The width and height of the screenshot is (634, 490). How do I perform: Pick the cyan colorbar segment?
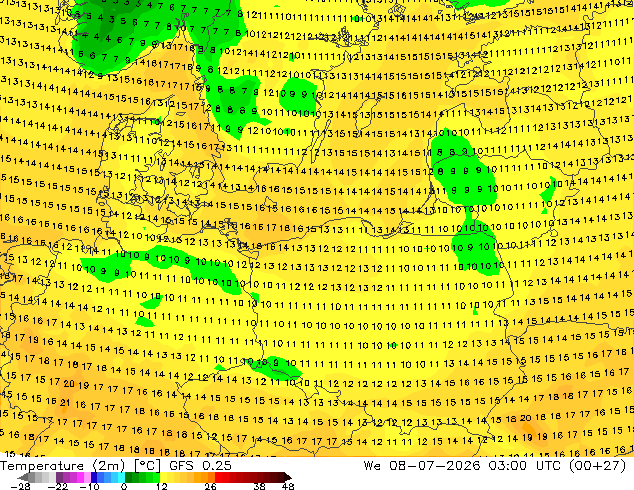121,477
